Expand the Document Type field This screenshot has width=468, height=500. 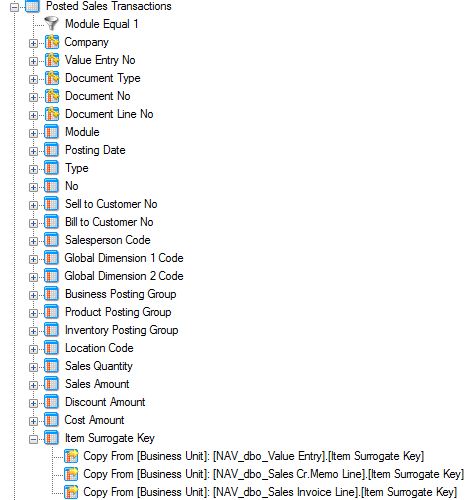pyautogui.click(x=33, y=79)
